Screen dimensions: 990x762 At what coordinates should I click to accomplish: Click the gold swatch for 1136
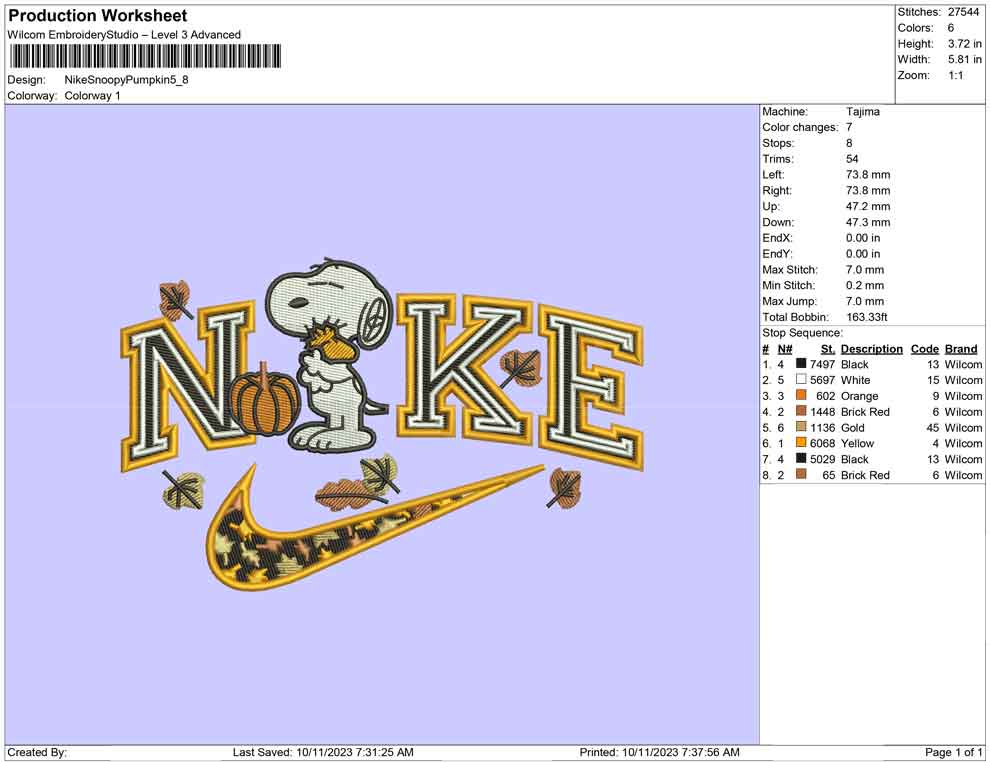pos(801,427)
